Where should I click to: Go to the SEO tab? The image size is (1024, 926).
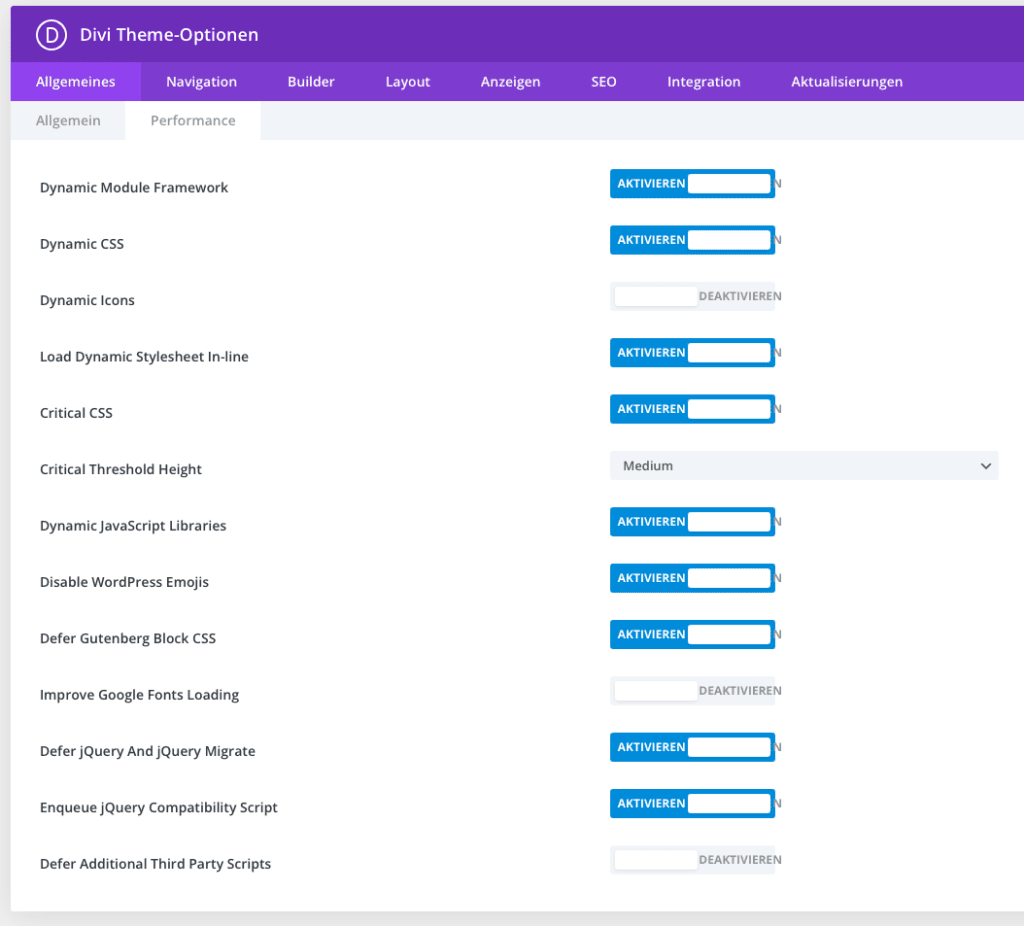point(603,81)
